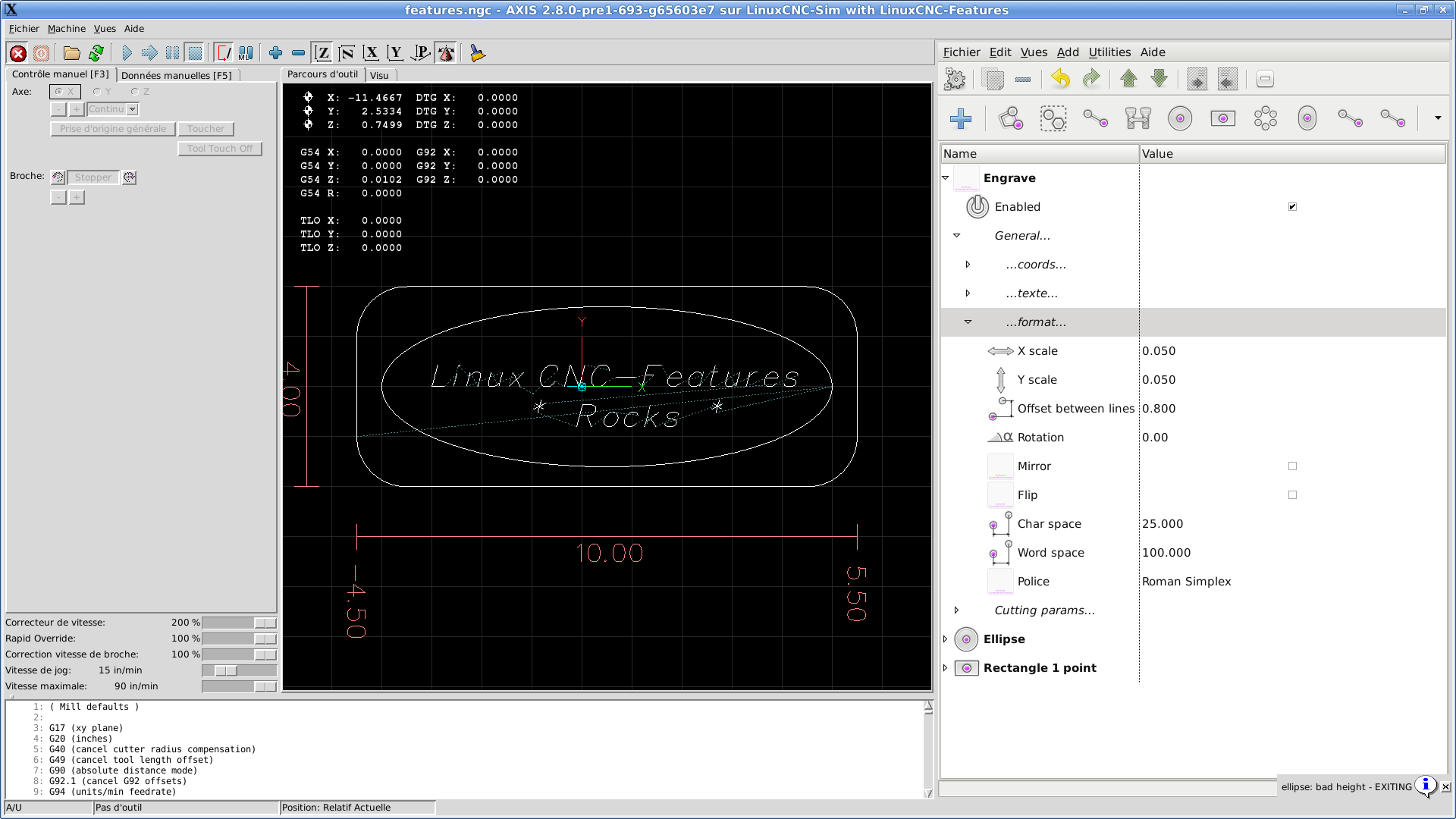Viewport: 1456px width, 819px height.
Task: Toggle block delete skip-lines icon
Action: 224,53
